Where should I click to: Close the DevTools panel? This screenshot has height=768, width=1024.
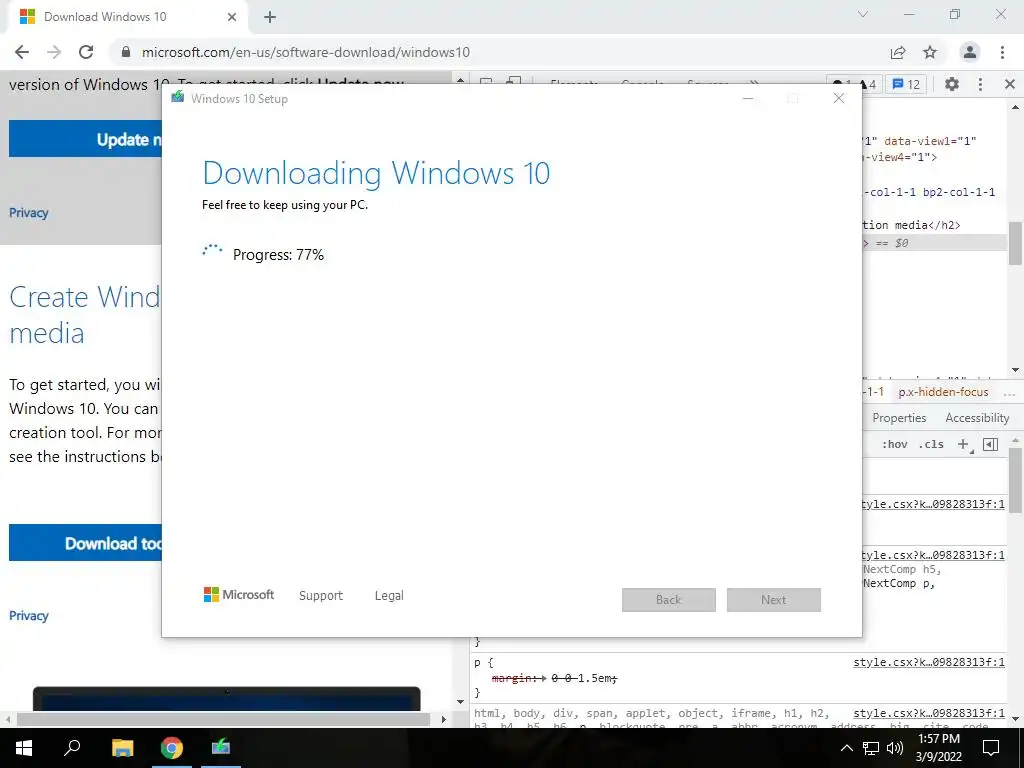[x=1010, y=84]
